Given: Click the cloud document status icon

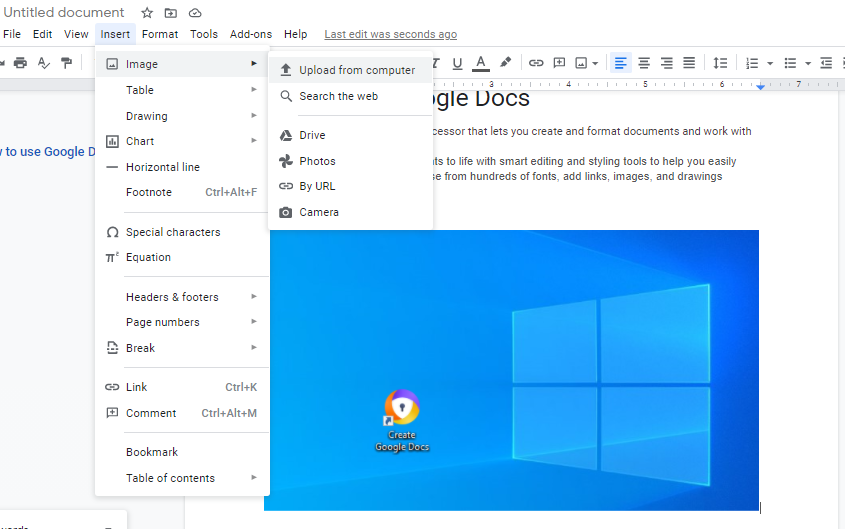Looking at the screenshot, I should pyautogui.click(x=195, y=13).
